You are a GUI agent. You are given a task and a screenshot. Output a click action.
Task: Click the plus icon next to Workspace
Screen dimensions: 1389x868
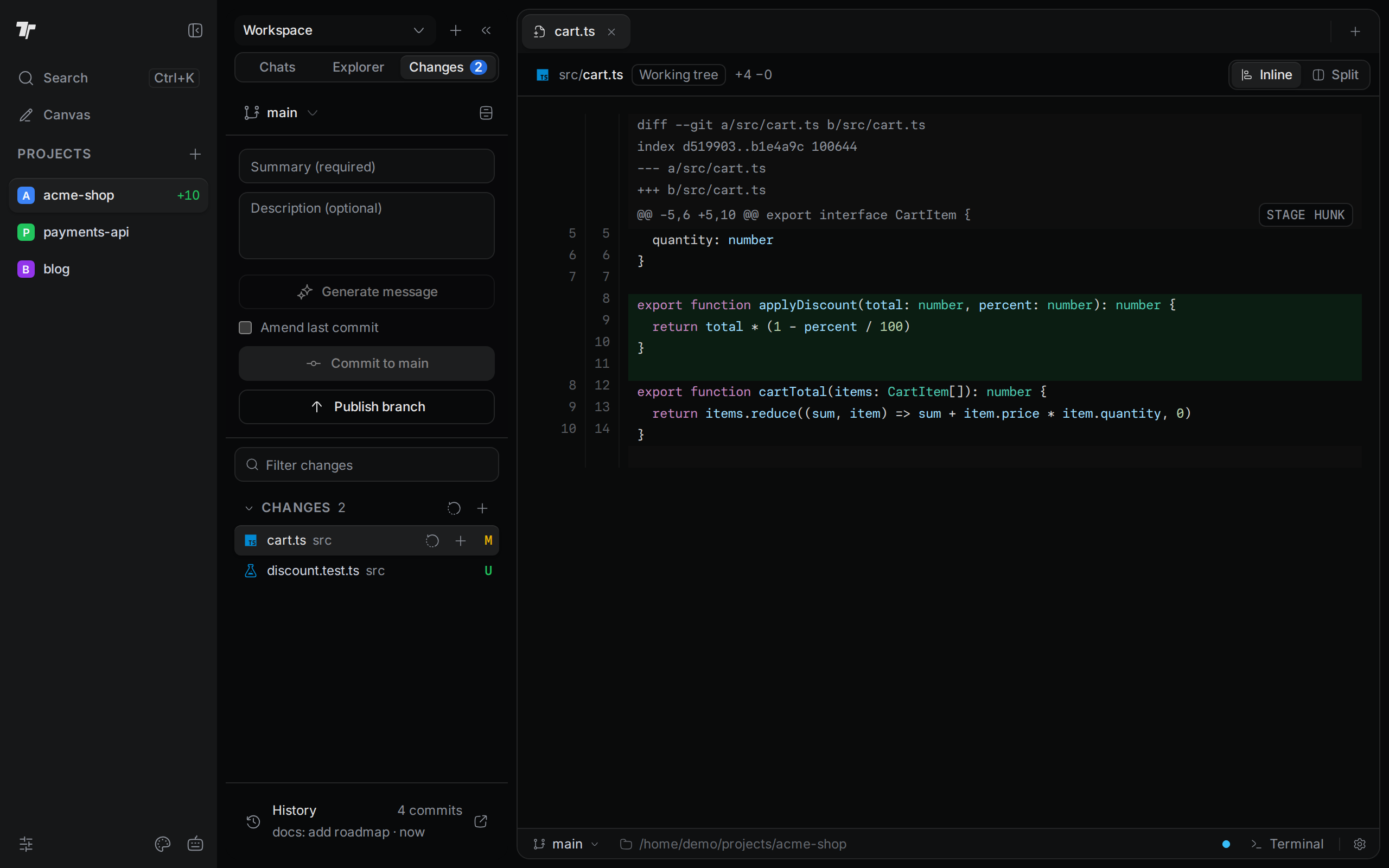455,30
